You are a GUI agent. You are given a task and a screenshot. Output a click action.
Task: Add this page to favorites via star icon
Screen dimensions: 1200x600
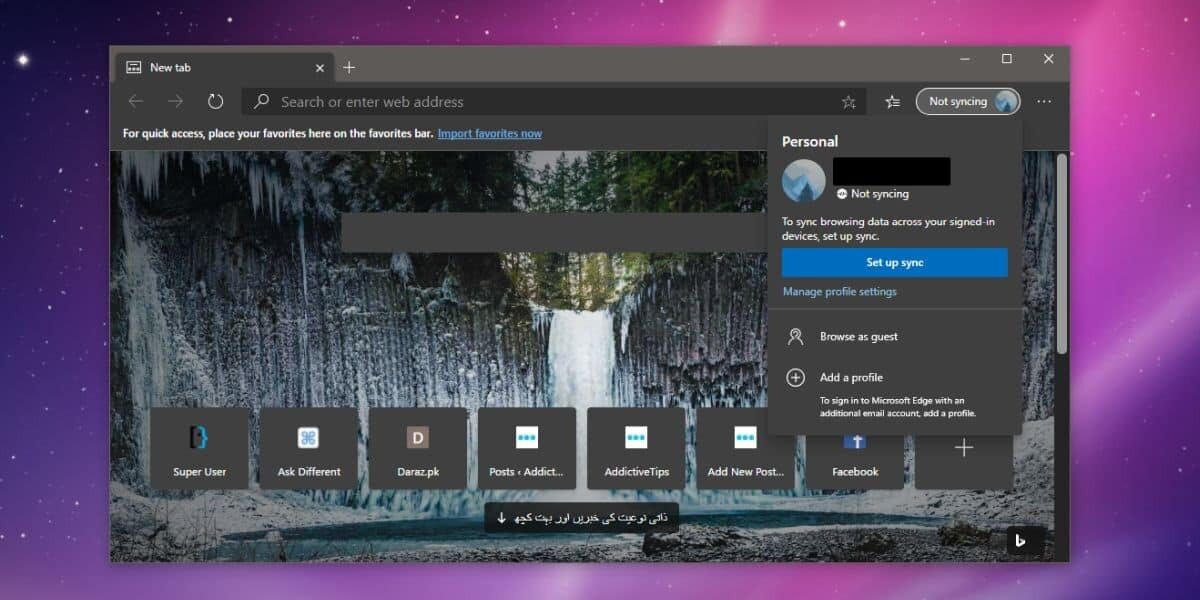847,101
